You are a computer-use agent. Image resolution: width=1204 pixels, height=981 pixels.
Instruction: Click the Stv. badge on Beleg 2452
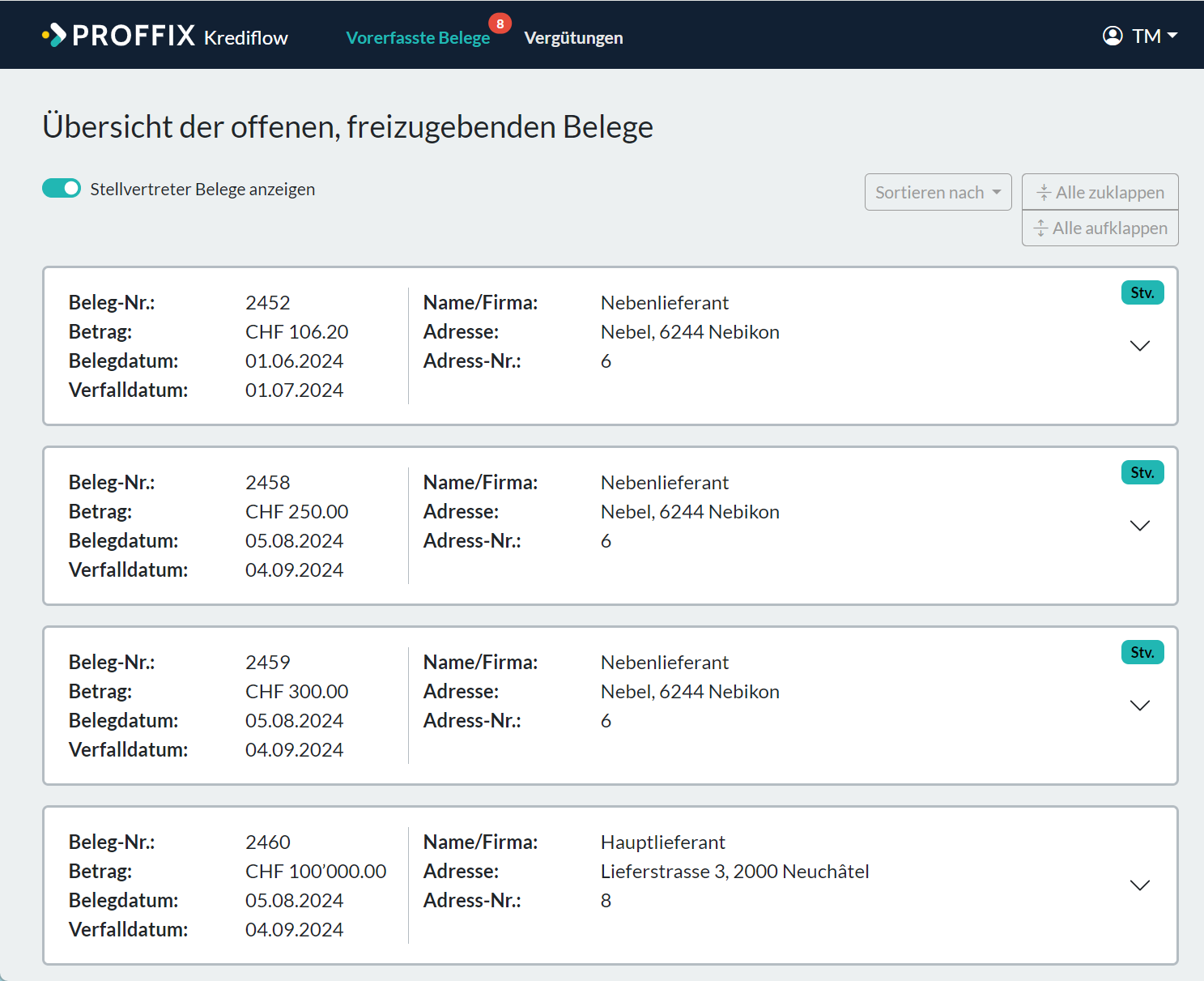[1142, 292]
